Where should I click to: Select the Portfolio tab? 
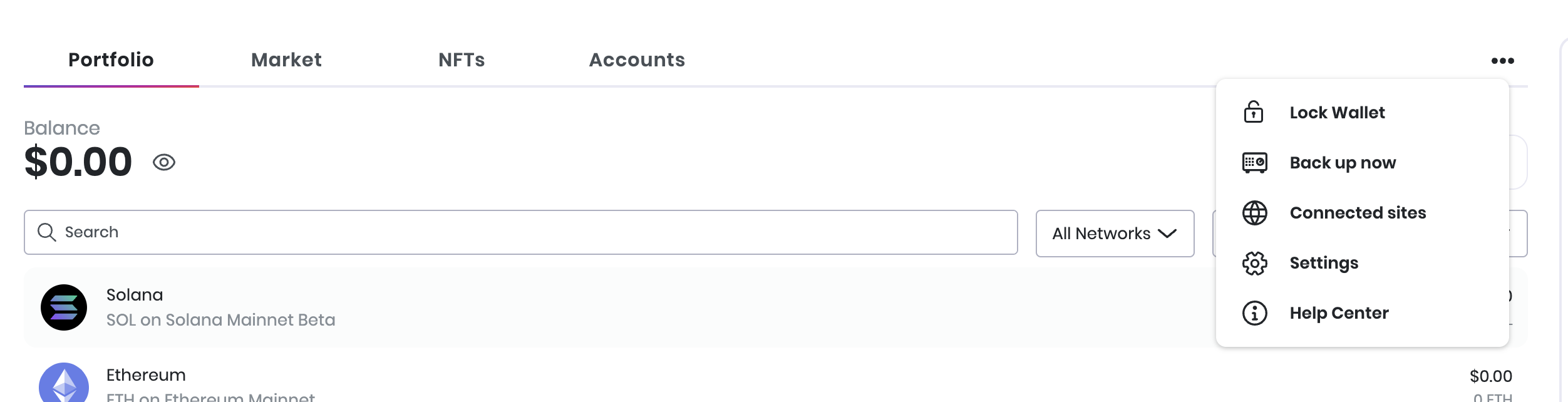[111, 60]
